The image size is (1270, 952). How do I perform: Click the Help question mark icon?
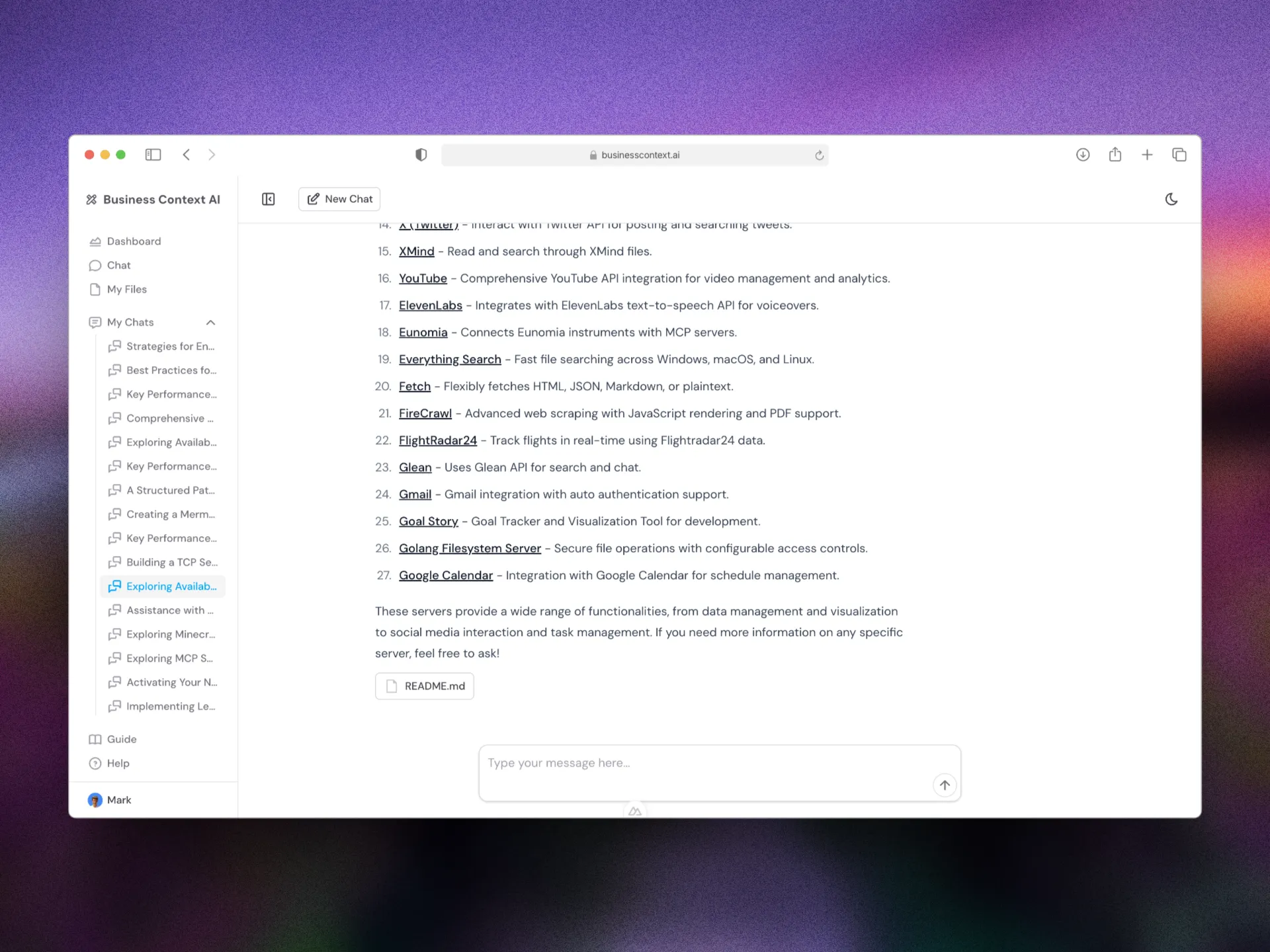95,763
